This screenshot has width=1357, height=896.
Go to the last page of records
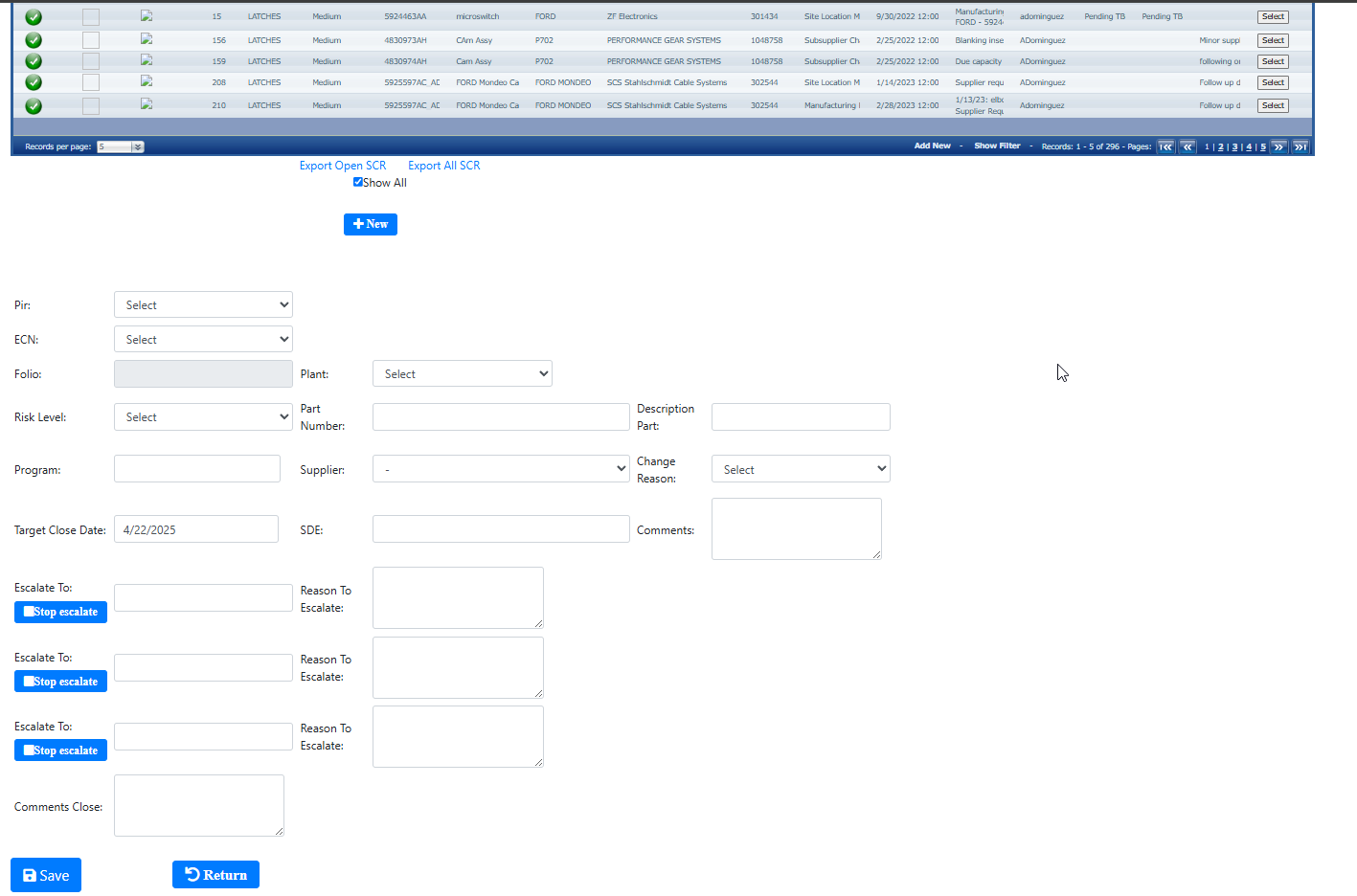pos(1300,146)
